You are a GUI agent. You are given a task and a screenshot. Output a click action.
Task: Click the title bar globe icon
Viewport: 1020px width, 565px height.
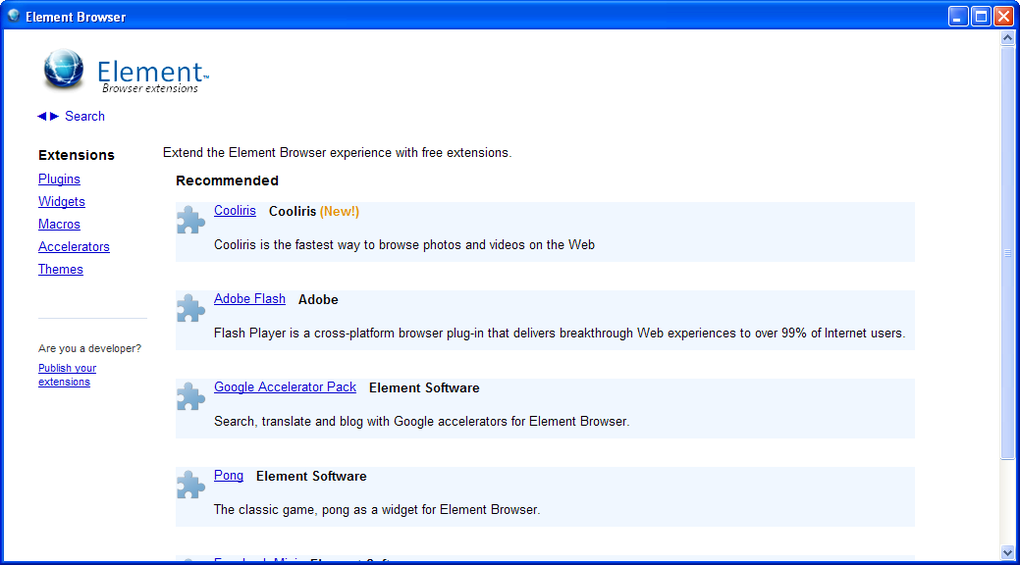pos(13,16)
